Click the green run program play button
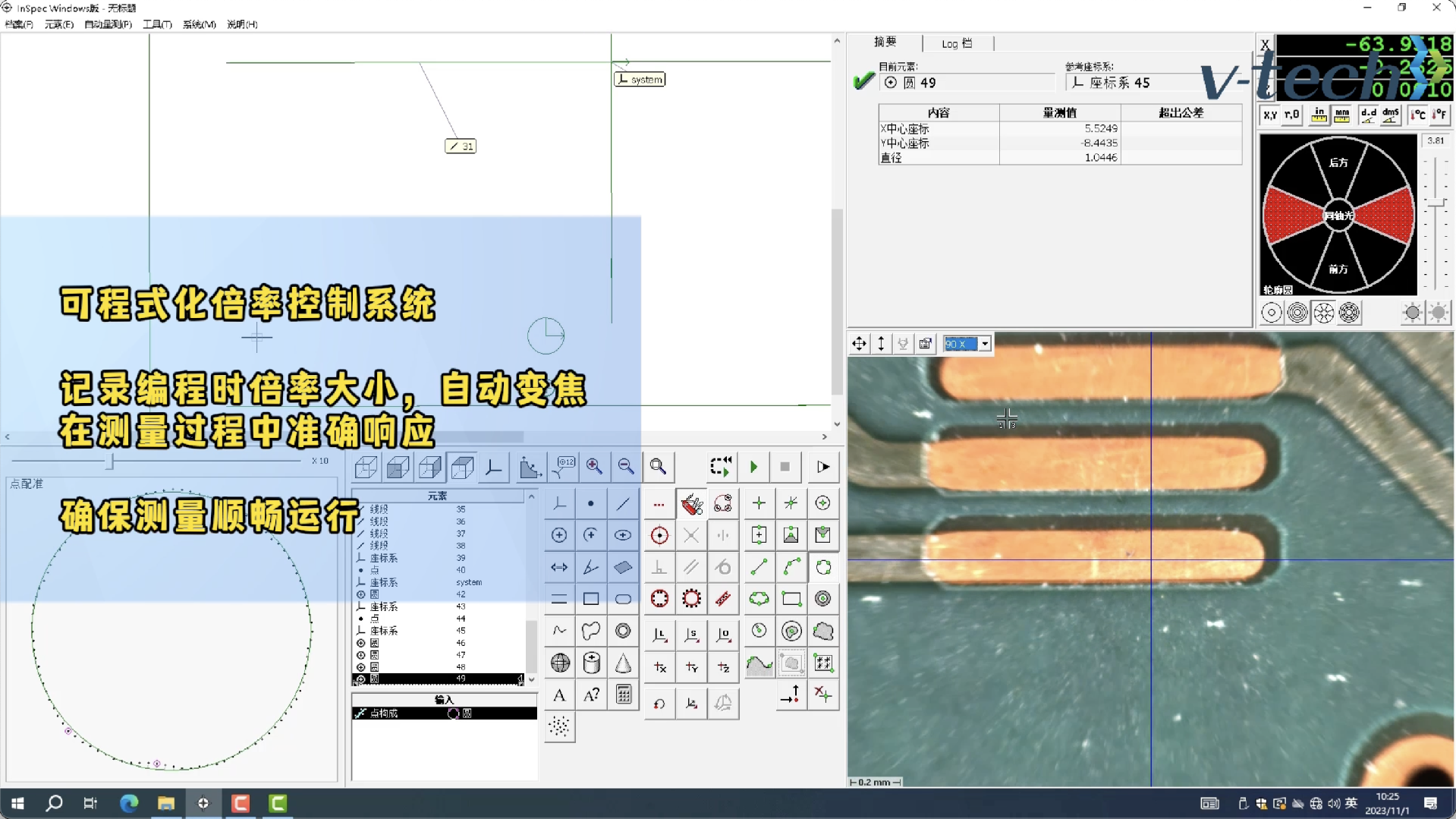The image size is (1456, 819). 753,467
